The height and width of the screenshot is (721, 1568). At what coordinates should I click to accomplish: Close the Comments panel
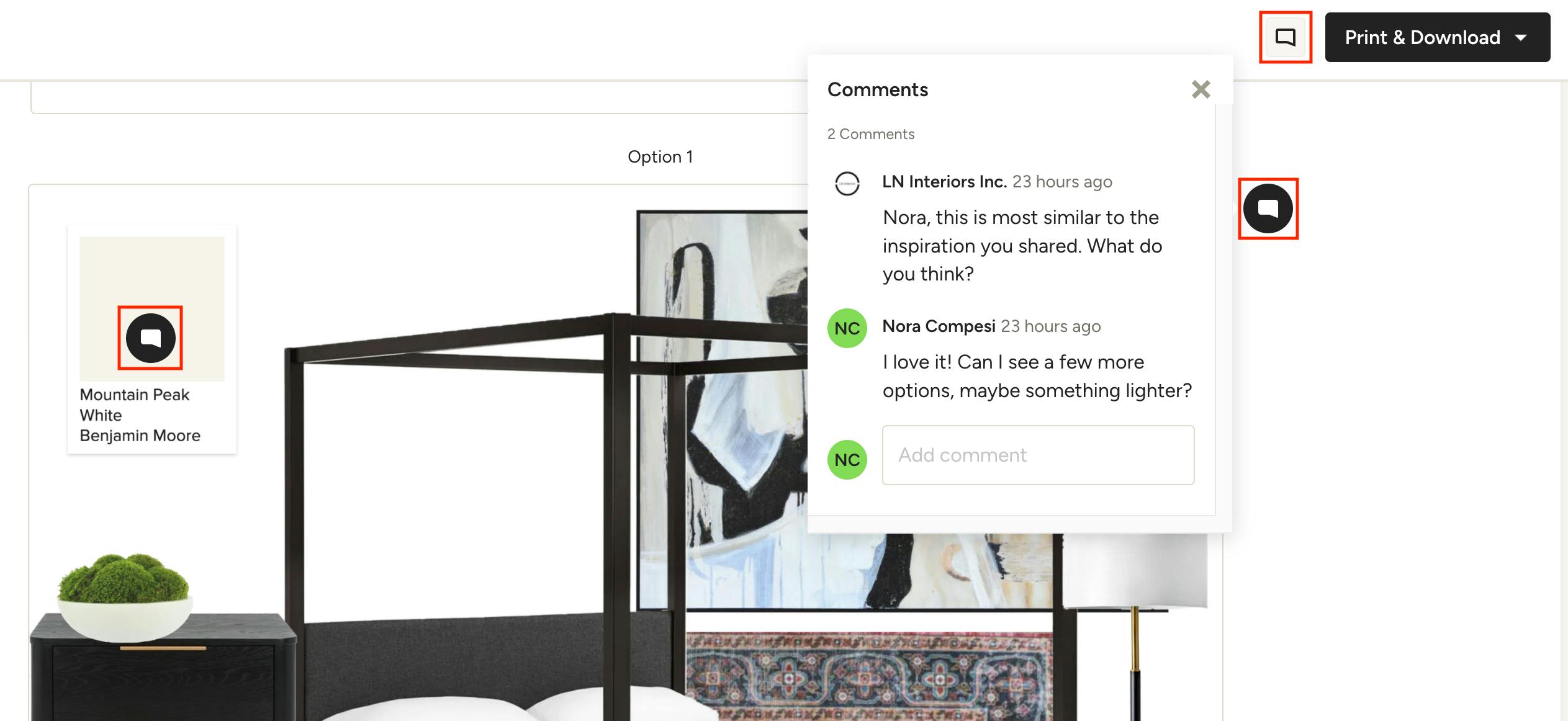[1201, 89]
